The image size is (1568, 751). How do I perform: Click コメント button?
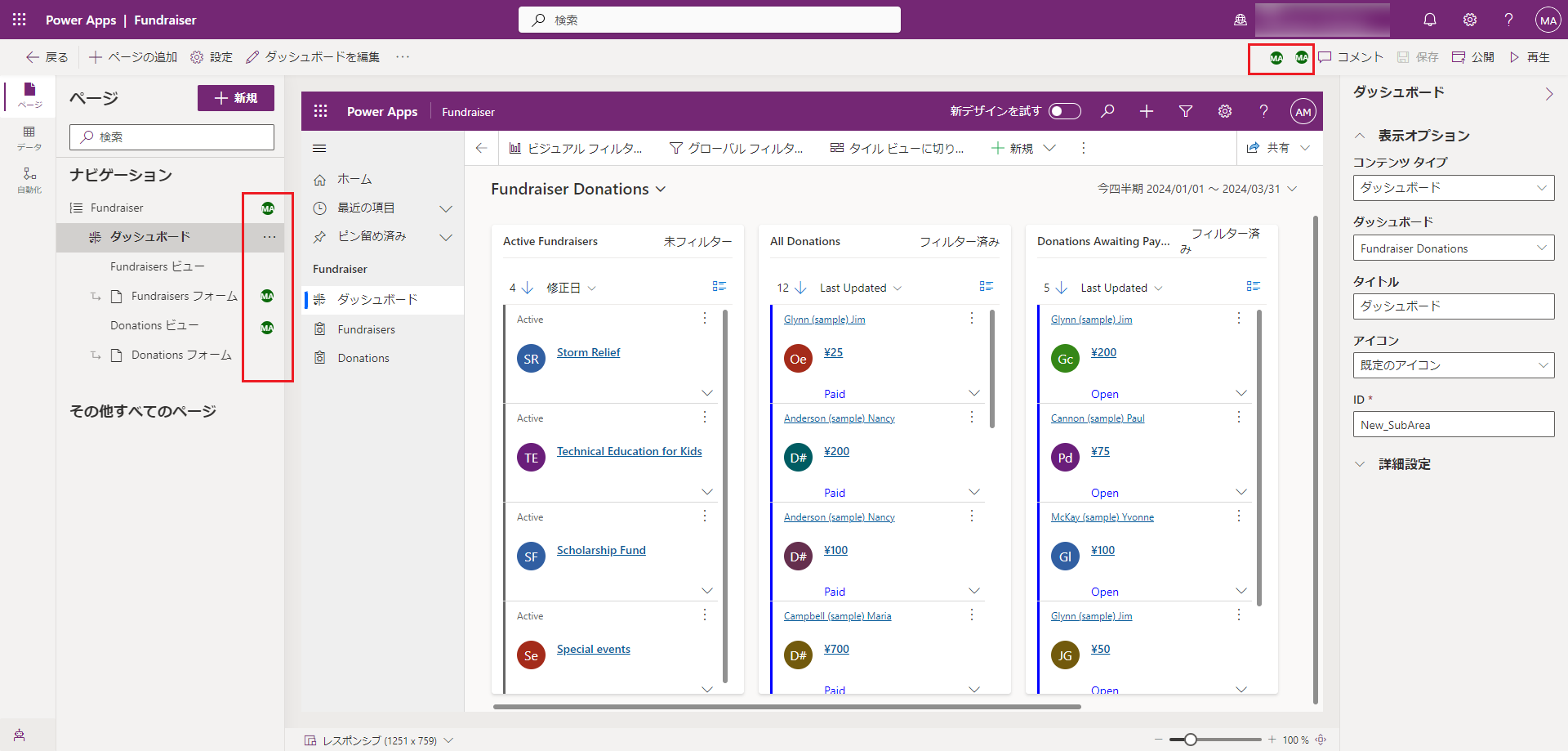pyautogui.click(x=1351, y=57)
